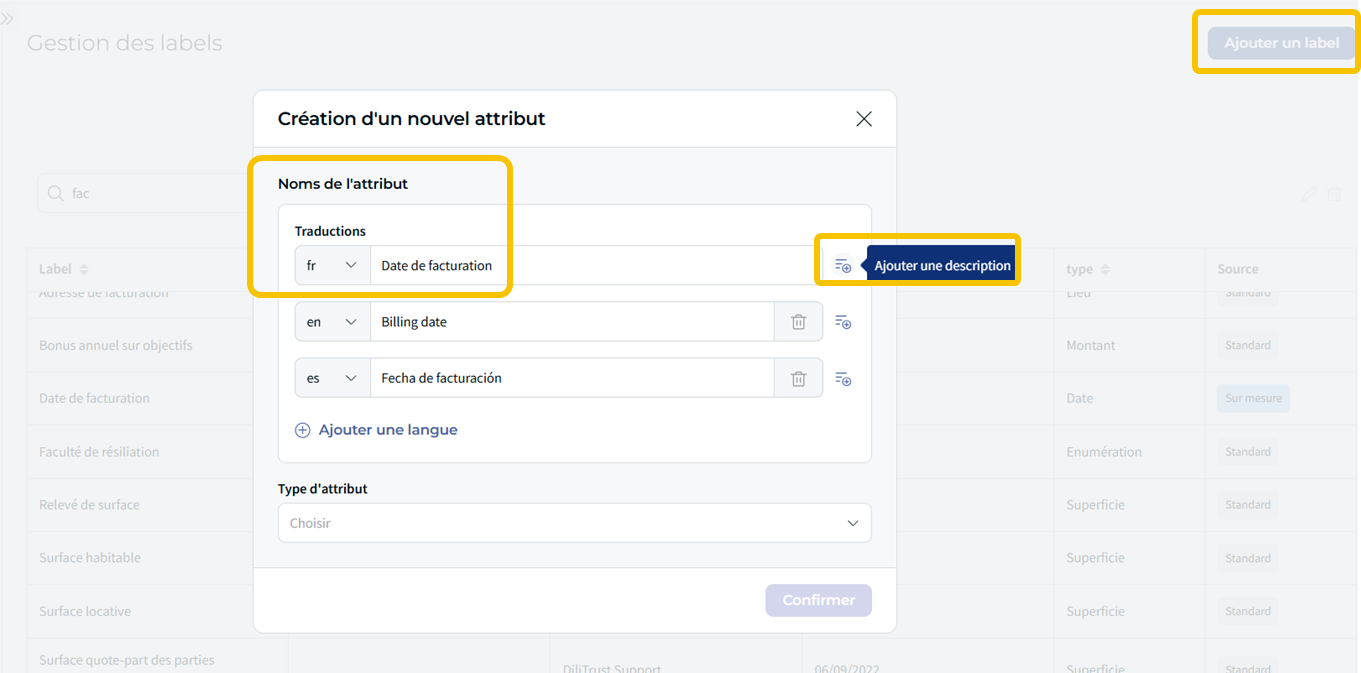Edit the 'Billing date' translation field
The image size is (1361, 673).
573,322
